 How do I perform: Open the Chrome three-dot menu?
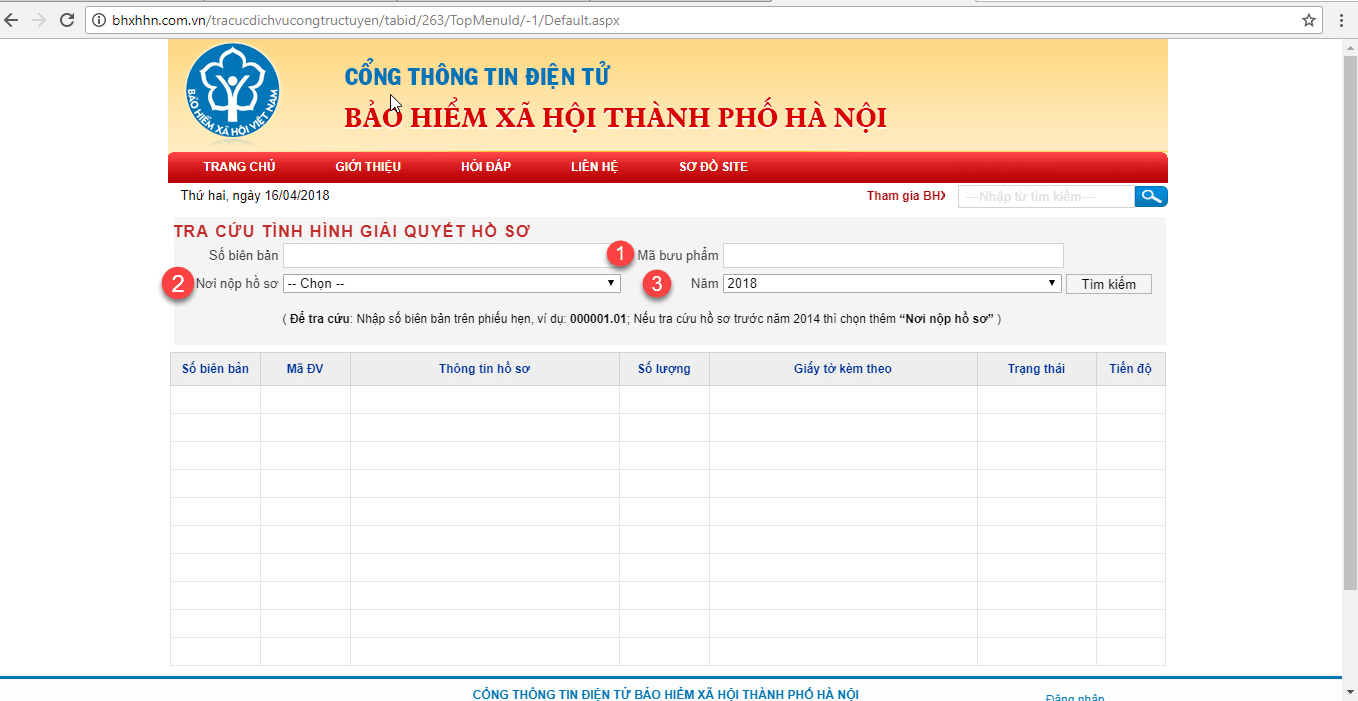(x=1341, y=20)
